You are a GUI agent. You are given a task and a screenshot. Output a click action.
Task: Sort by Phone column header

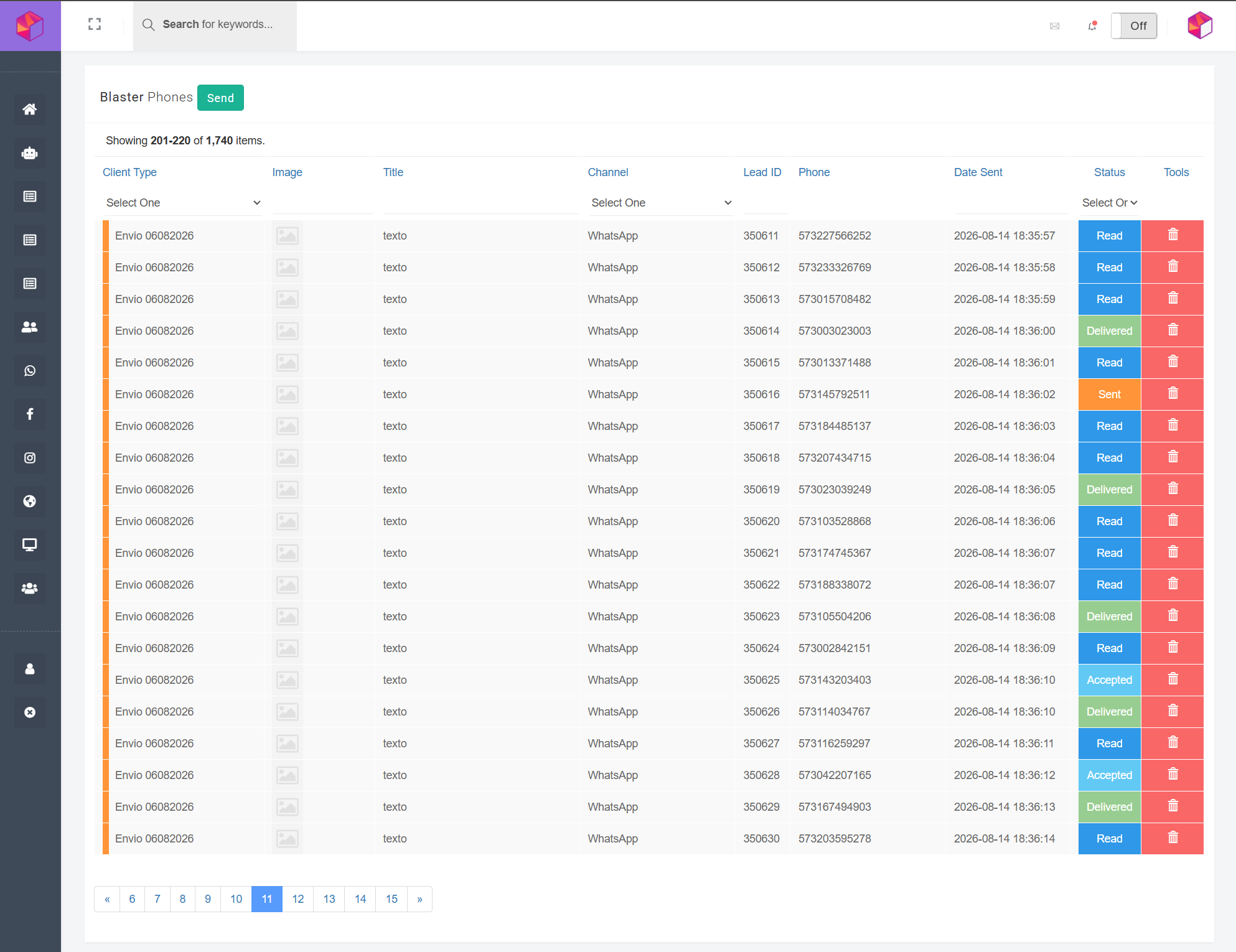point(814,172)
